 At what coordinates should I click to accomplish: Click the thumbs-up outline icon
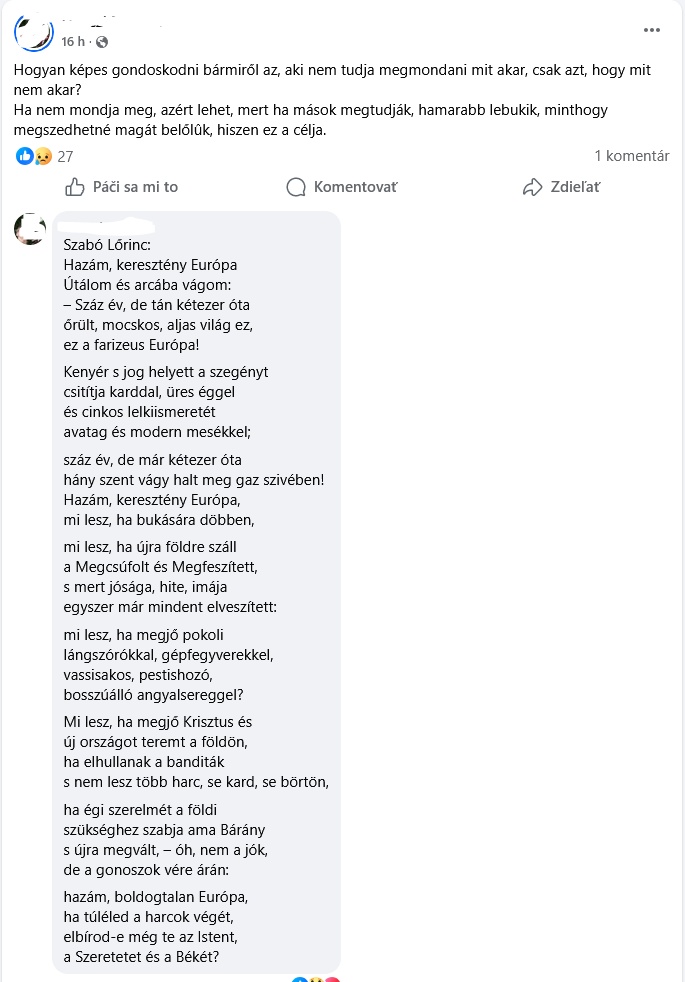tap(75, 187)
